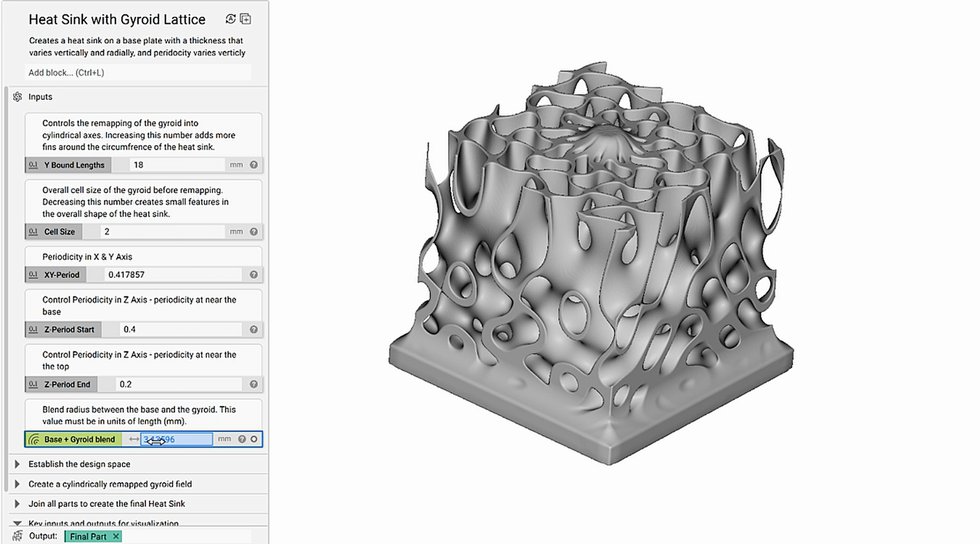Click the blend icon on Base + Gyroid blend
This screenshot has width=980, height=544.
click(34, 440)
